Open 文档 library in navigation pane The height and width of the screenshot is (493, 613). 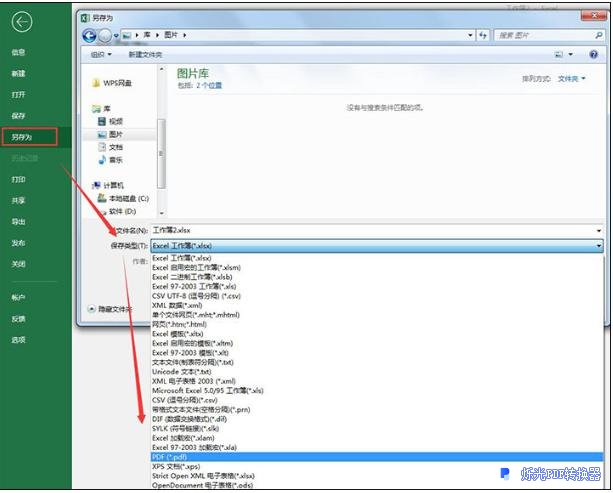point(110,147)
